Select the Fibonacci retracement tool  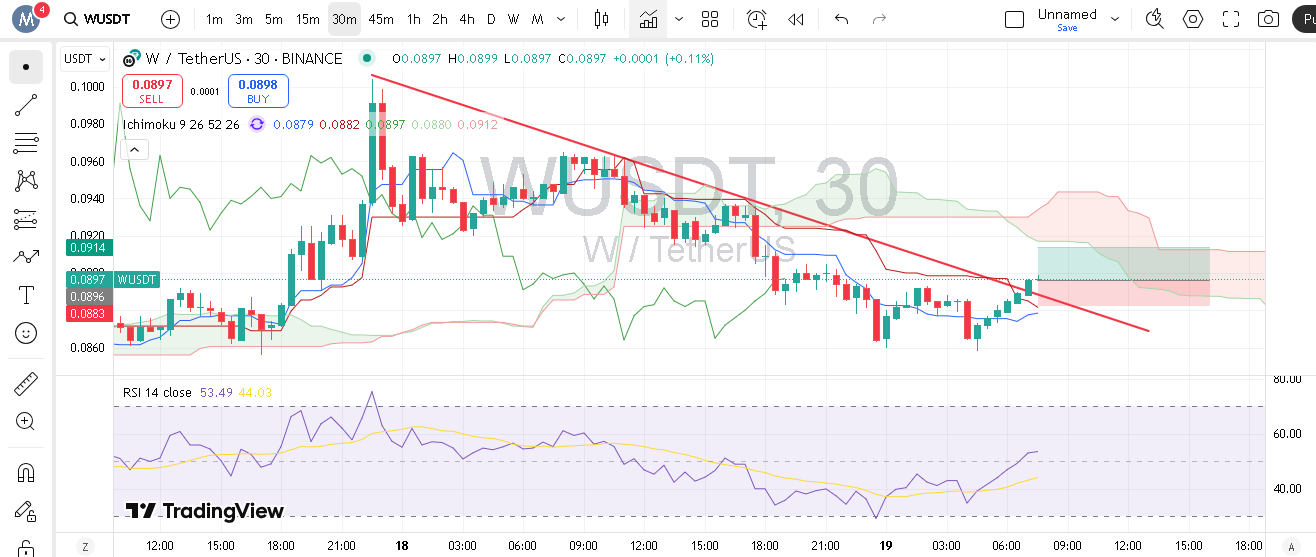point(26,143)
